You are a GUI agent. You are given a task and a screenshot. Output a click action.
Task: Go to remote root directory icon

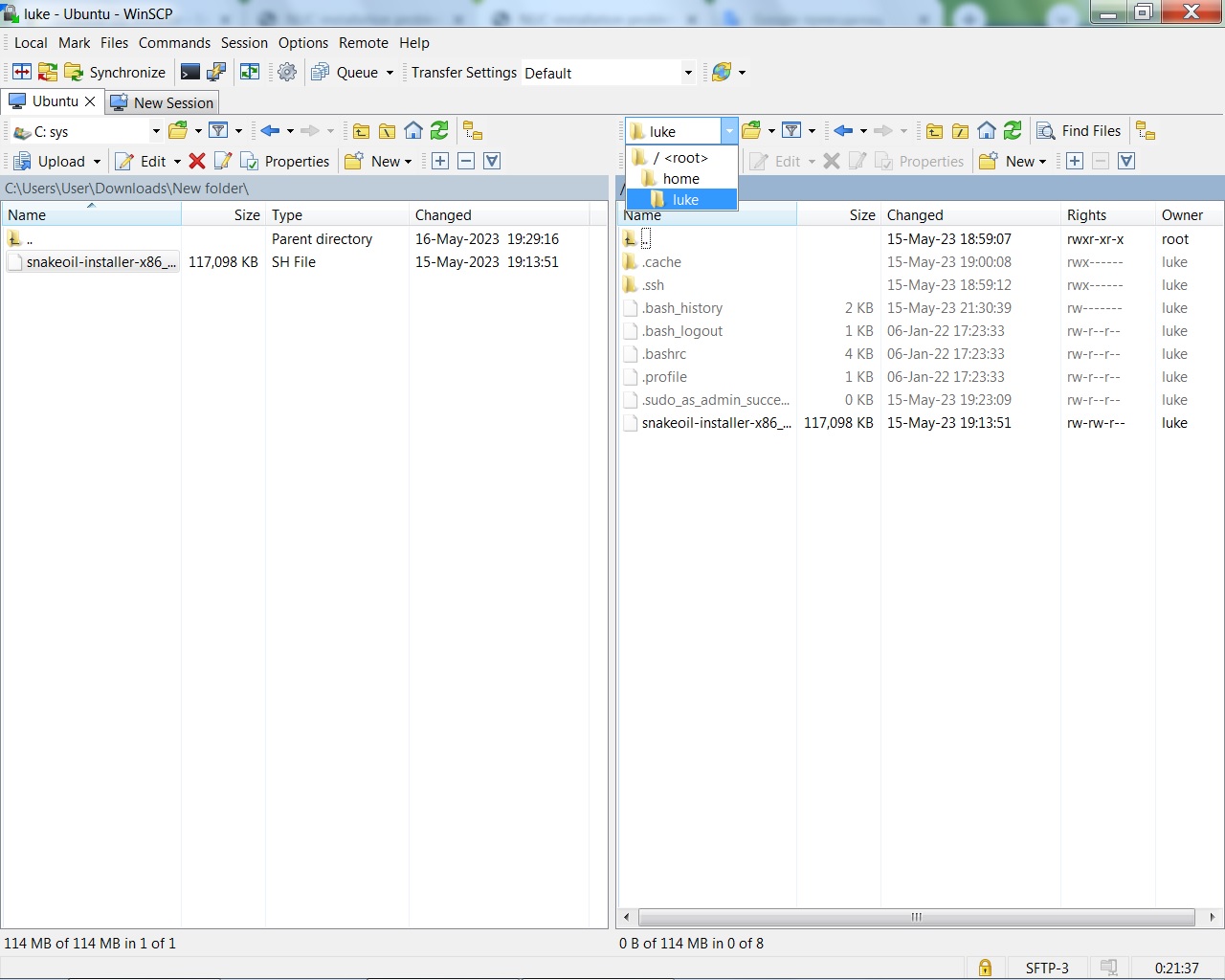pyautogui.click(x=961, y=130)
